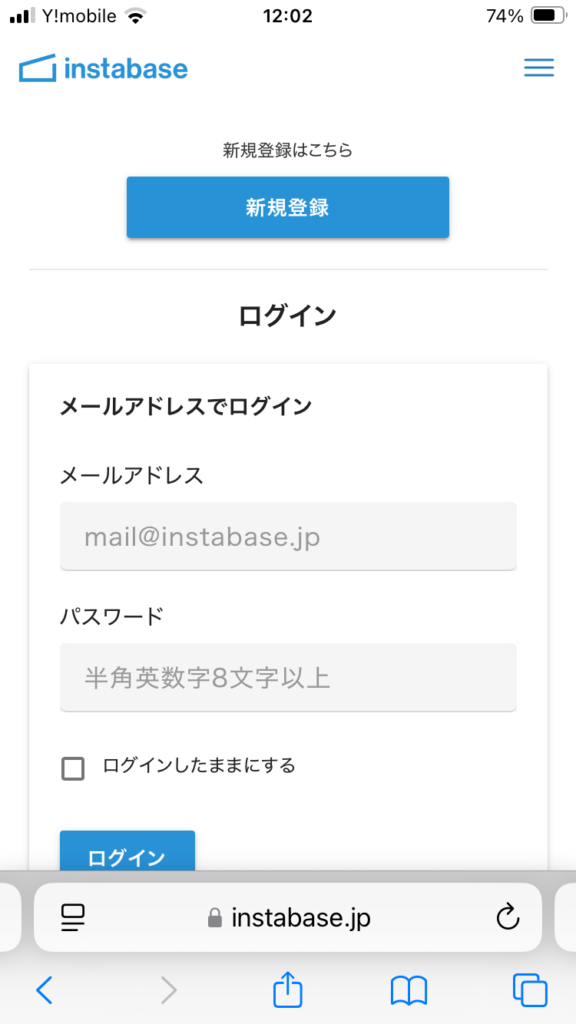The width and height of the screenshot is (576, 1024).
Task: Submit with the blue ログイン button
Action: (x=127, y=851)
